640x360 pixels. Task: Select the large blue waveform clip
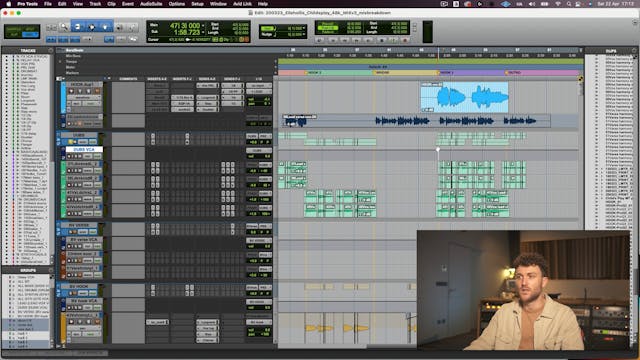tap(464, 97)
